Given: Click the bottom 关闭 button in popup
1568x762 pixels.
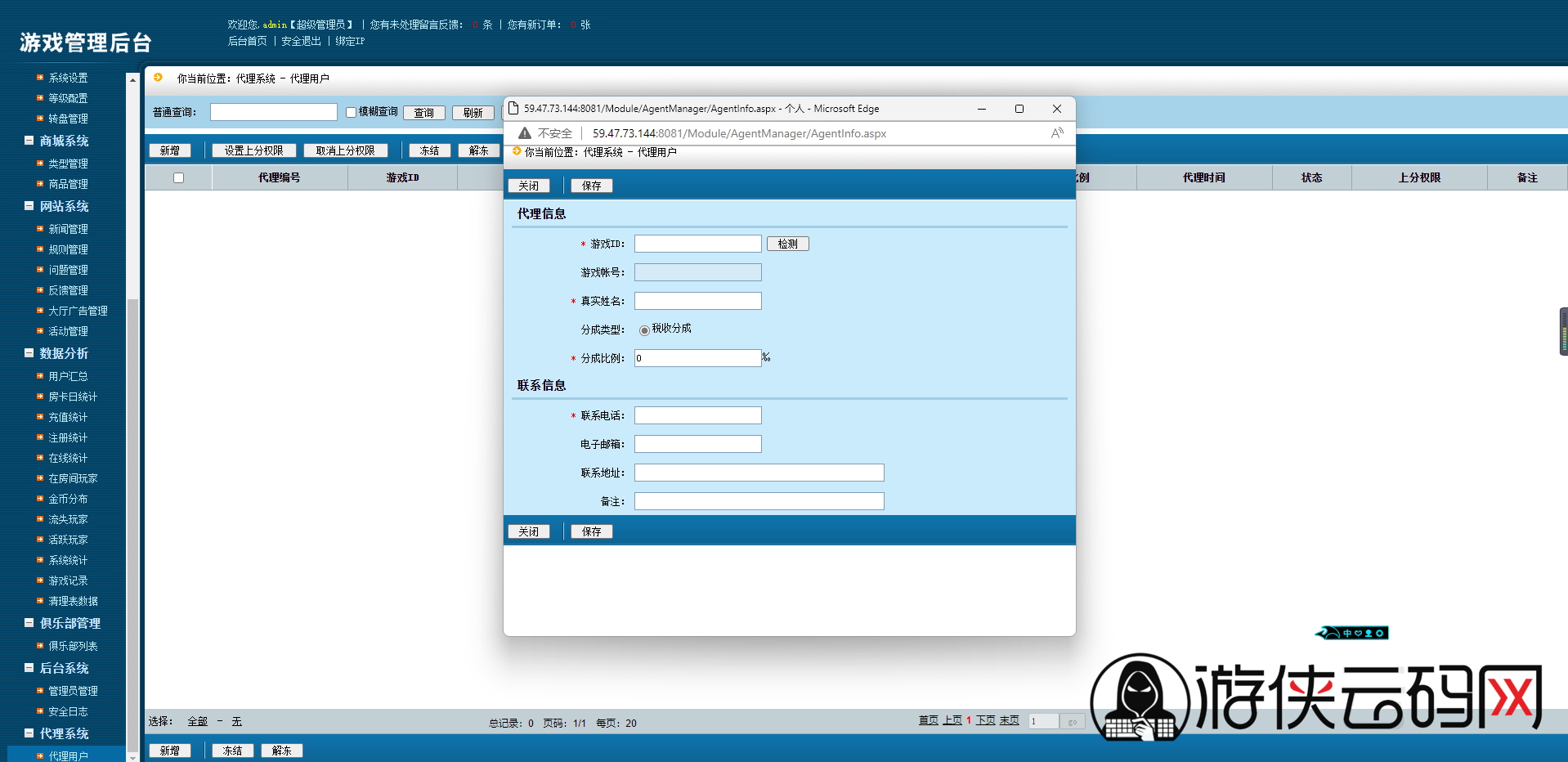Looking at the screenshot, I should pos(529,531).
